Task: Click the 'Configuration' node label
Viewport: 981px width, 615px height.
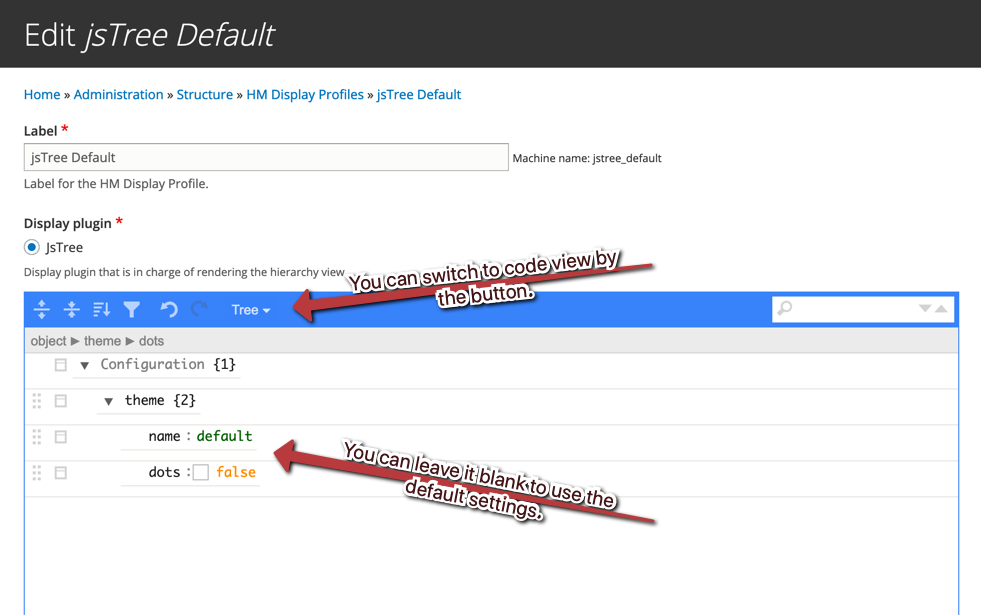Action: click(x=153, y=364)
